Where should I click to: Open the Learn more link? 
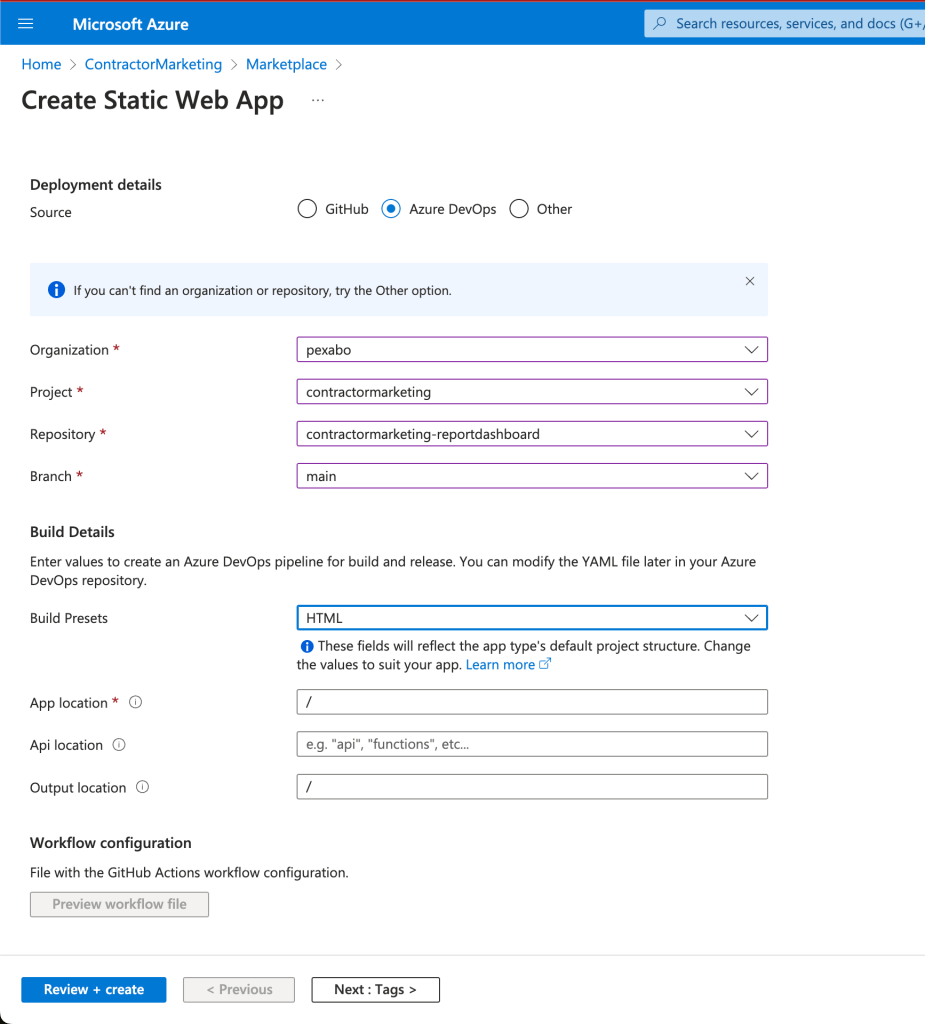tap(500, 665)
